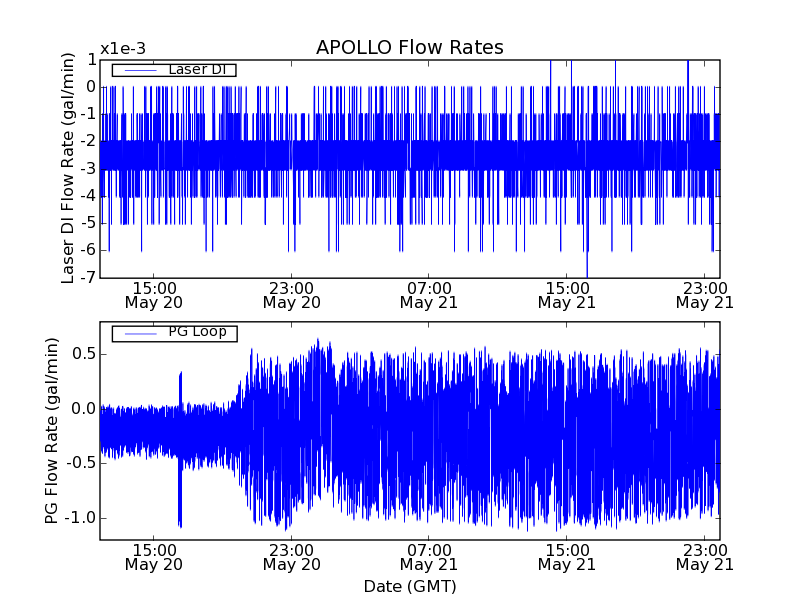
Task: Click the PG Flow Rate y-axis label
Action: pos(51,431)
